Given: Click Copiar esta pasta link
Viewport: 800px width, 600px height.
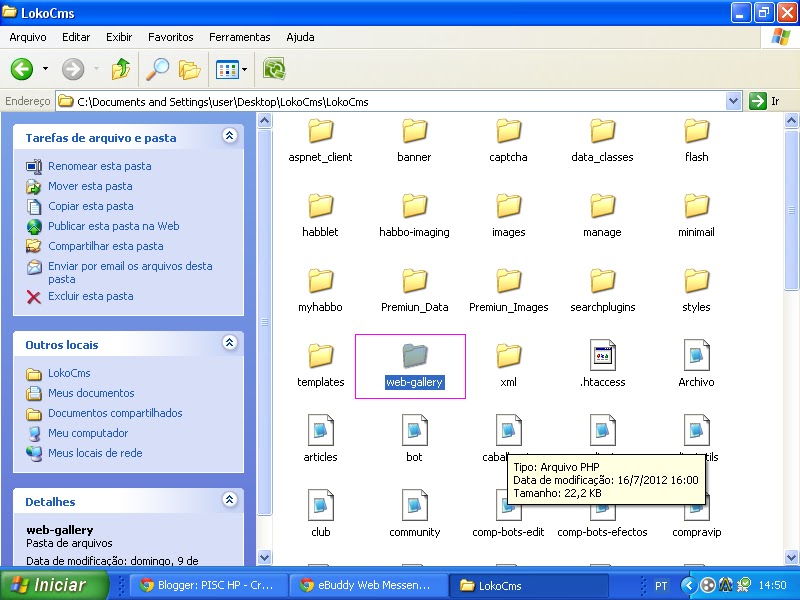Looking at the screenshot, I should click(x=90, y=206).
